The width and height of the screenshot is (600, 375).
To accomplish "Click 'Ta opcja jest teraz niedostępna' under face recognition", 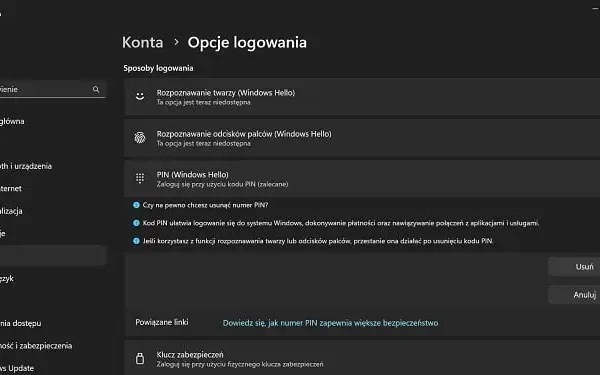I will coord(204,102).
